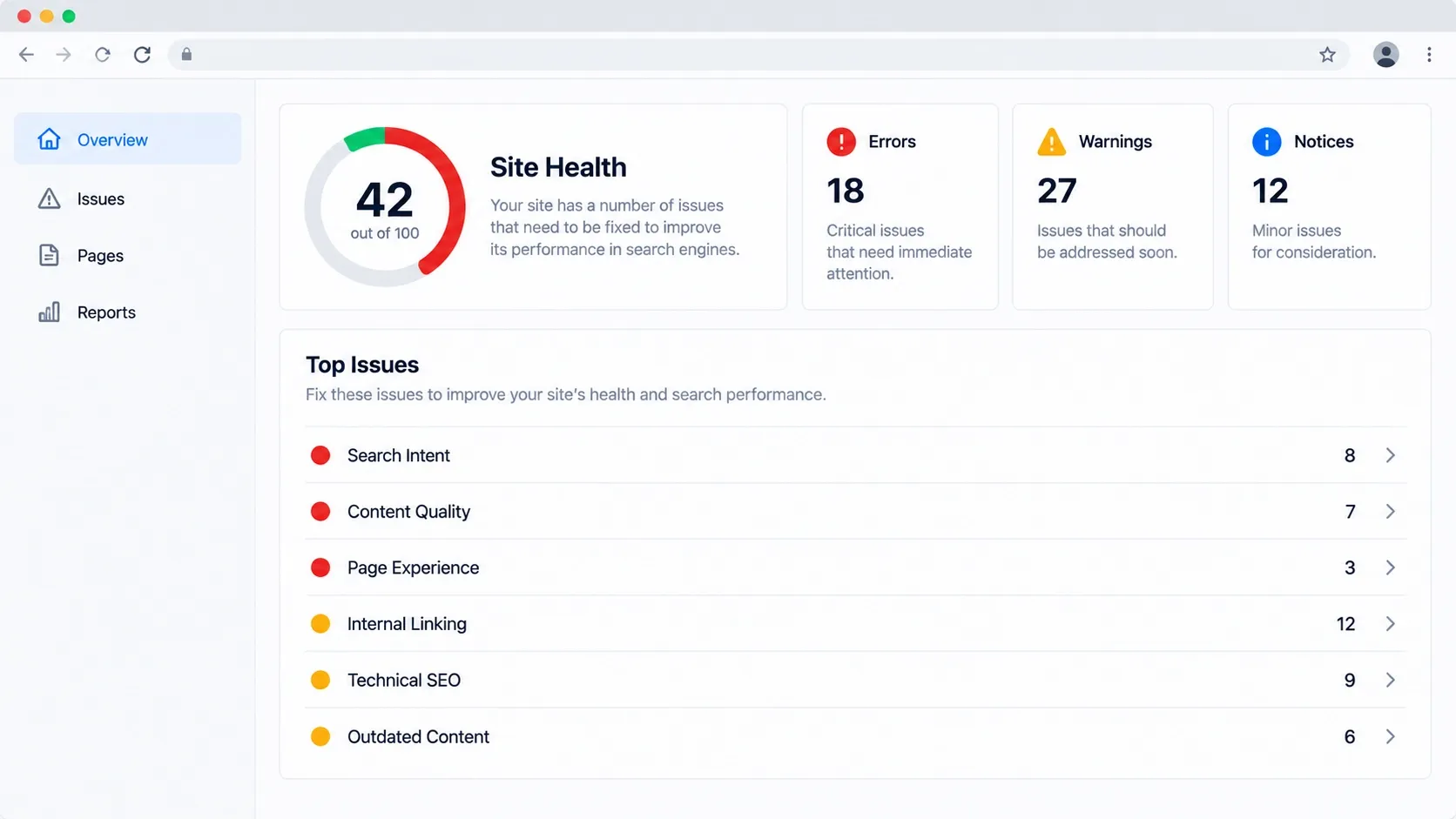
Task: Click the orange dot beside Technical SEO
Action: 320,680
